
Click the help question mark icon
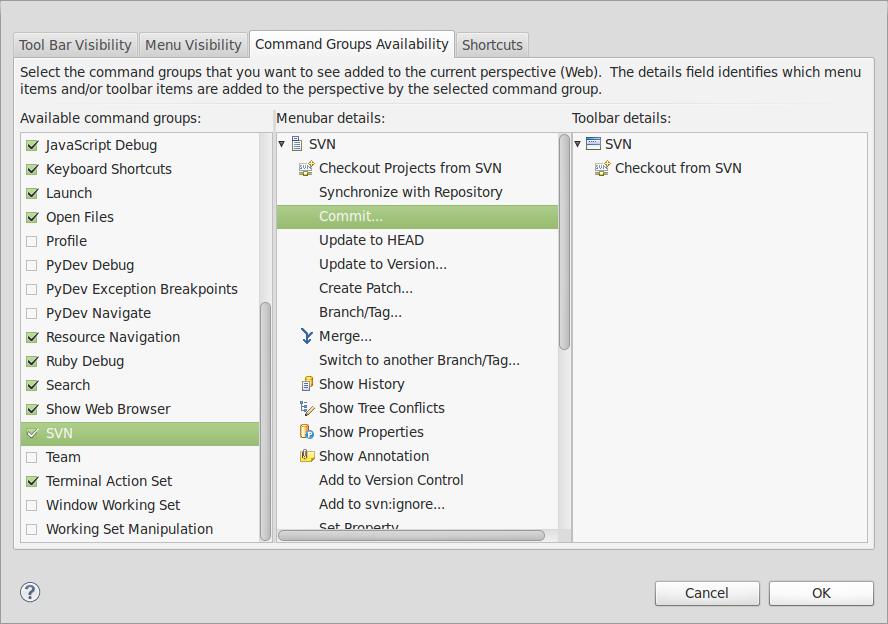(x=30, y=592)
